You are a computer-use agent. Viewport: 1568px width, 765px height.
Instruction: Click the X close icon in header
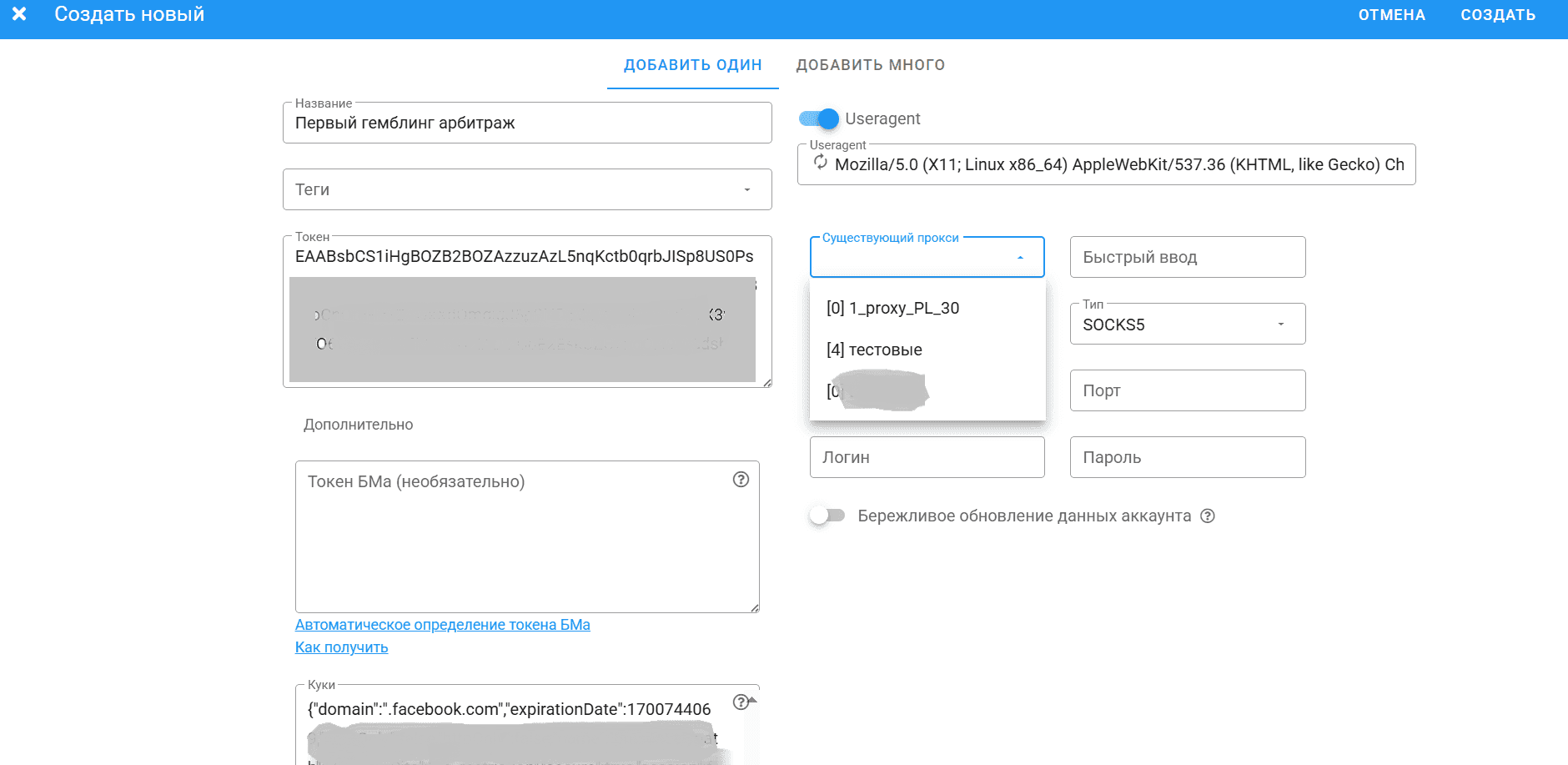tap(19, 14)
